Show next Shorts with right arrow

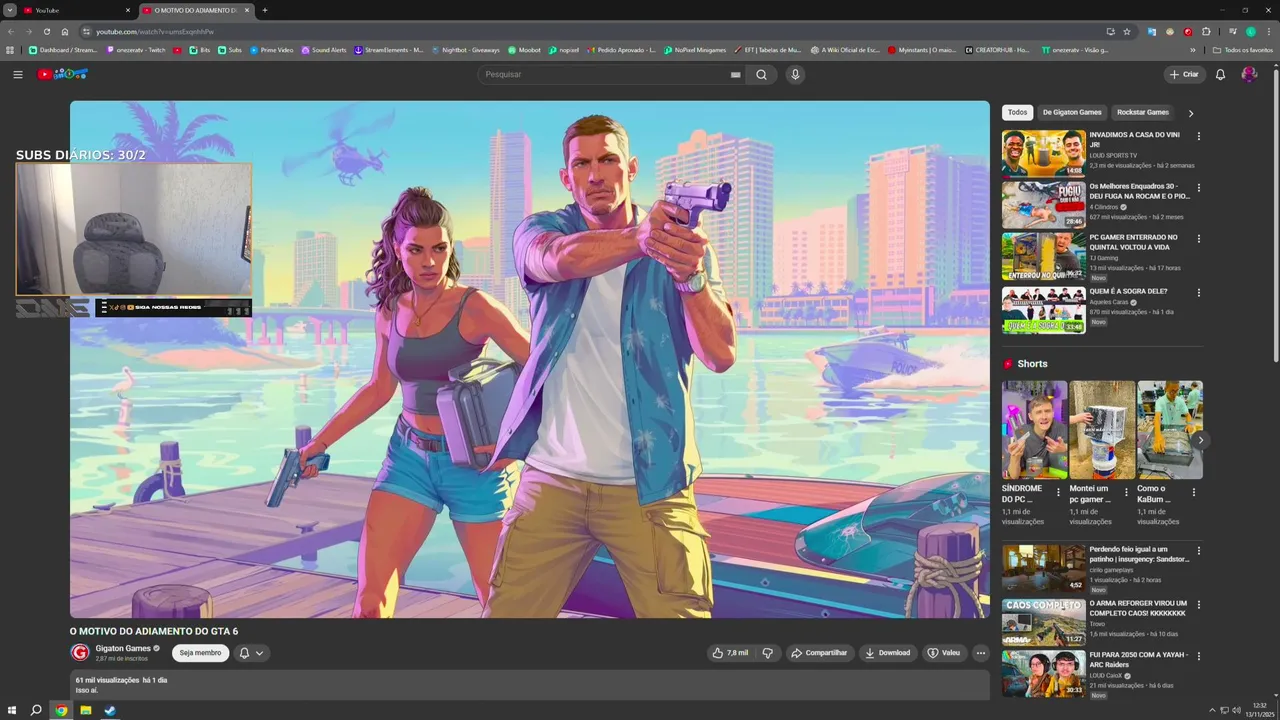point(1201,440)
